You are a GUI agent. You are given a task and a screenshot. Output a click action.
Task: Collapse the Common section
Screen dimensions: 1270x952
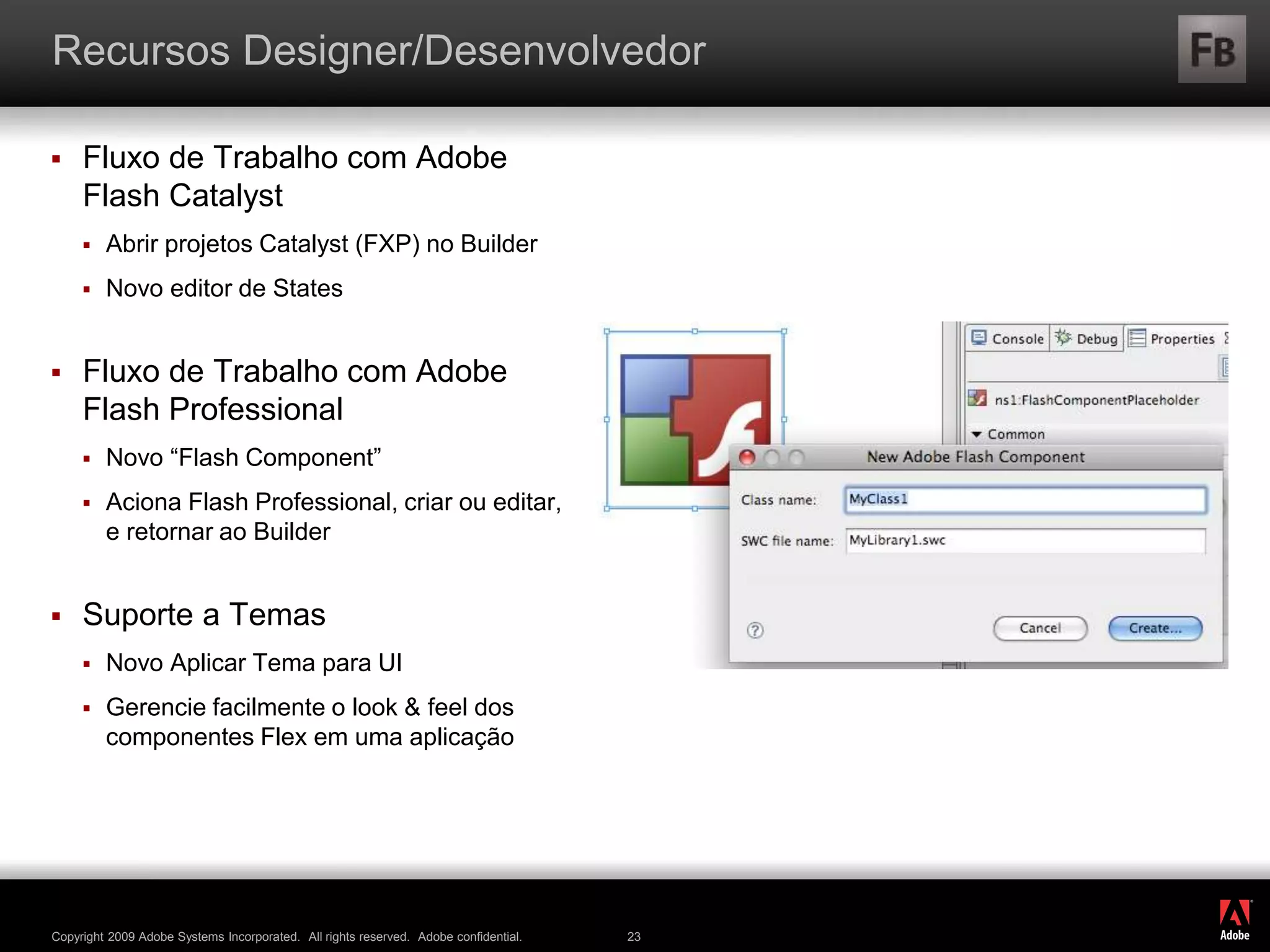(x=977, y=434)
